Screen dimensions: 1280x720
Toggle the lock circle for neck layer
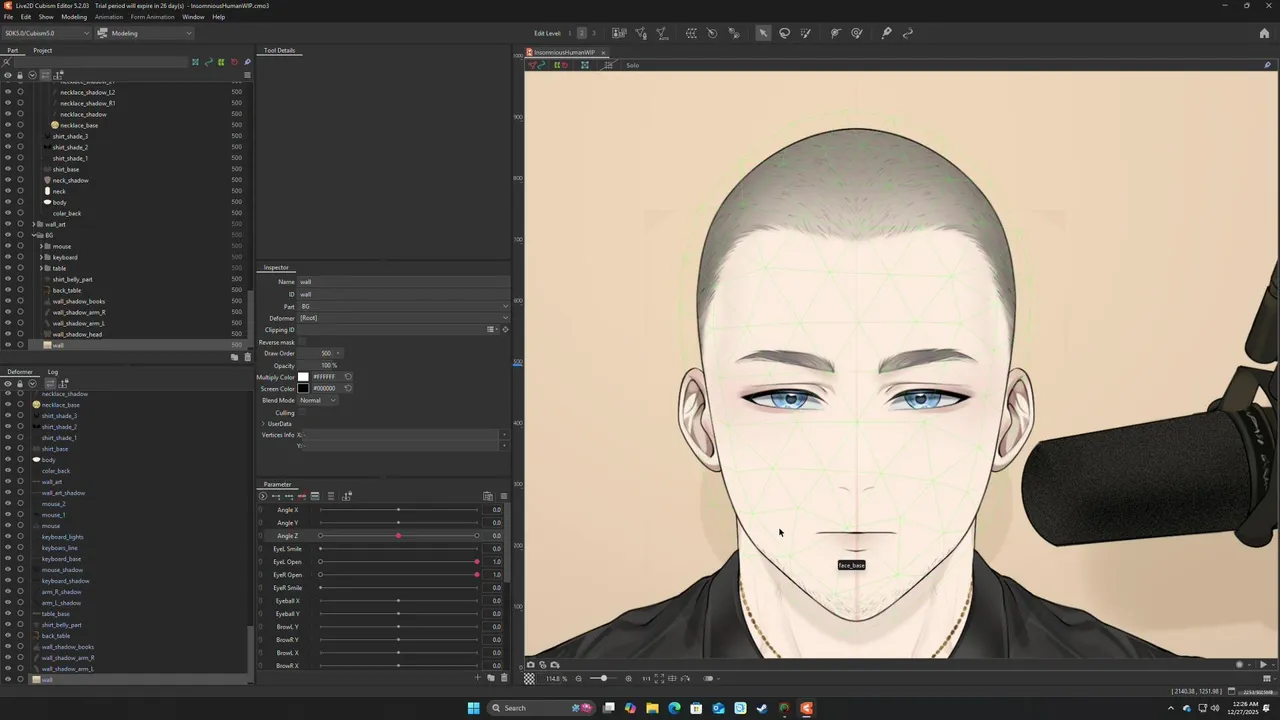tap(20, 191)
